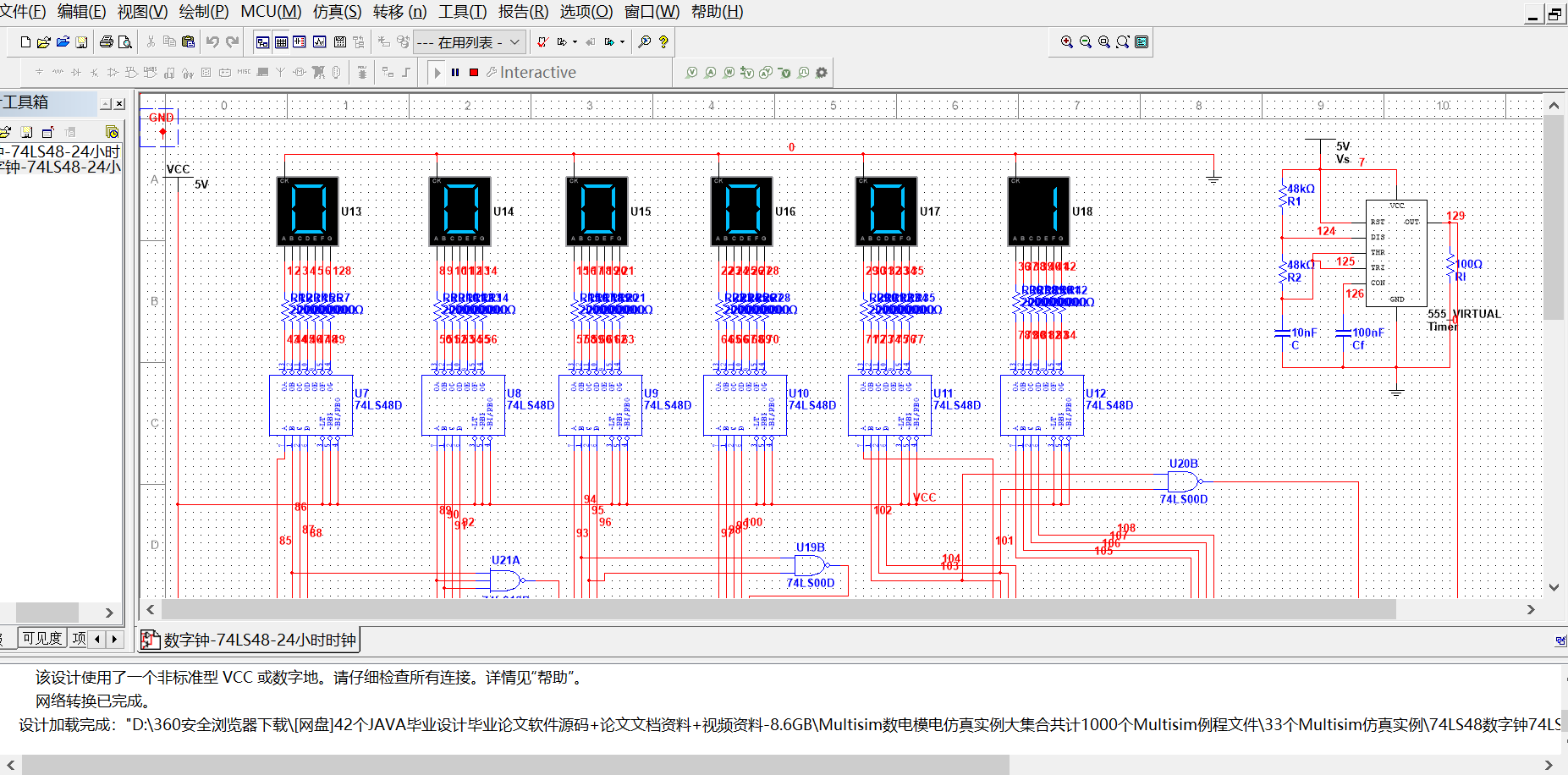This screenshot has height=775, width=1568.
Task: Open the SPICE netlist viewer
Action: pyautogui.click(x=300, y=41)
